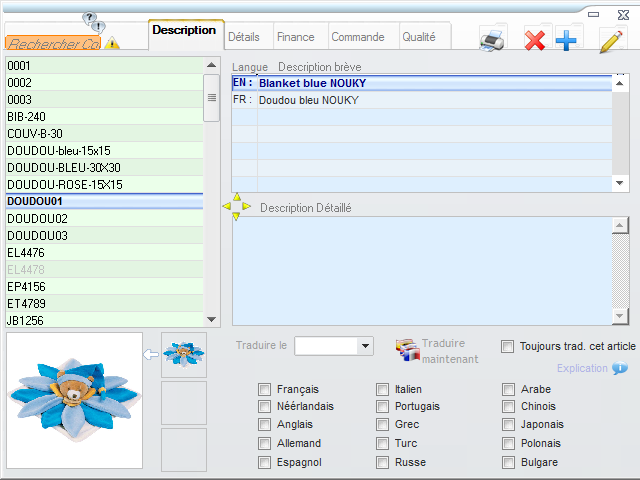The image size is (640, 480).
Task: Click the yellow pencil edit icon
Action: tap(611, 41)
